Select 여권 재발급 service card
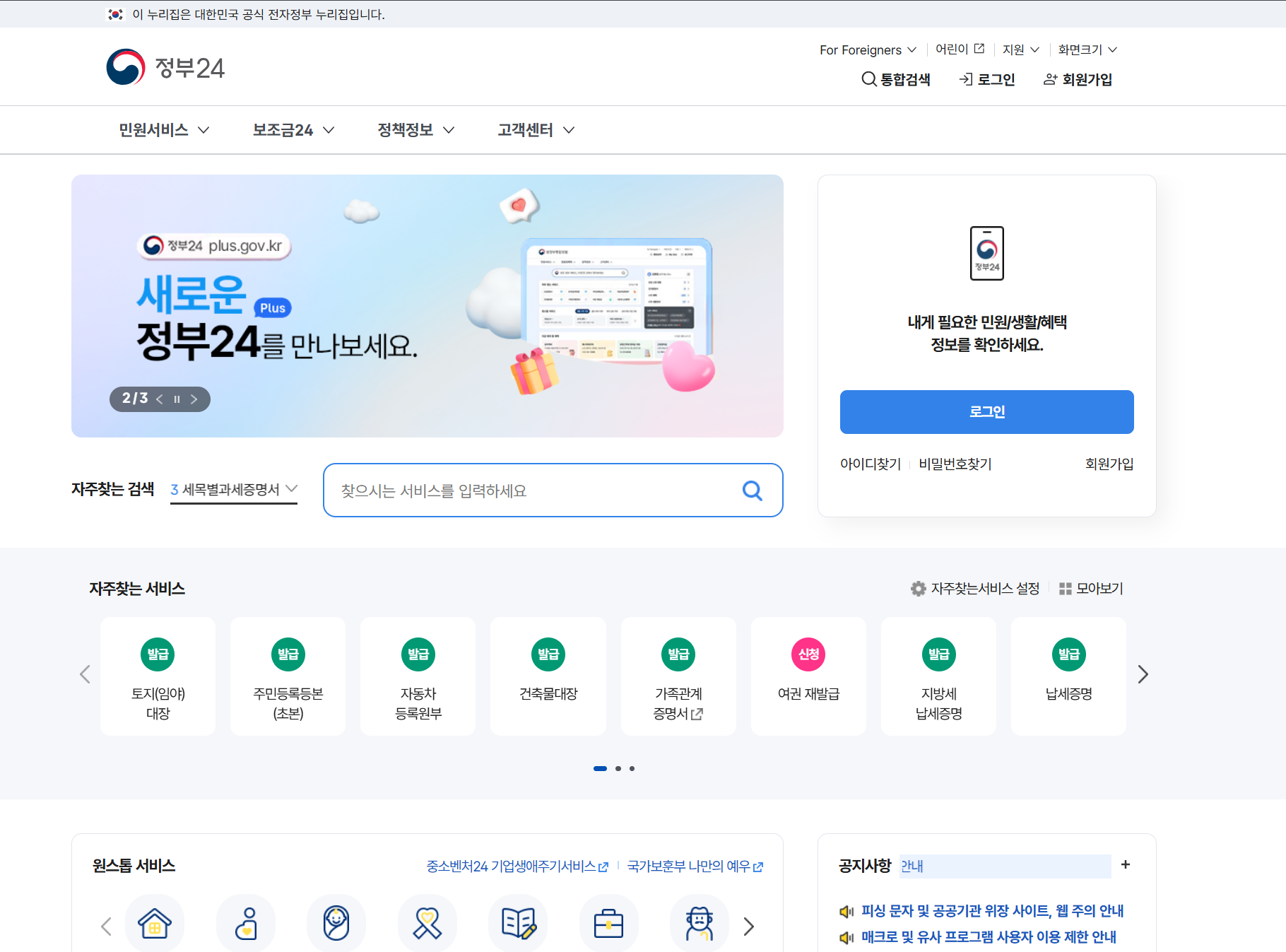 click(x=808, y=676)
